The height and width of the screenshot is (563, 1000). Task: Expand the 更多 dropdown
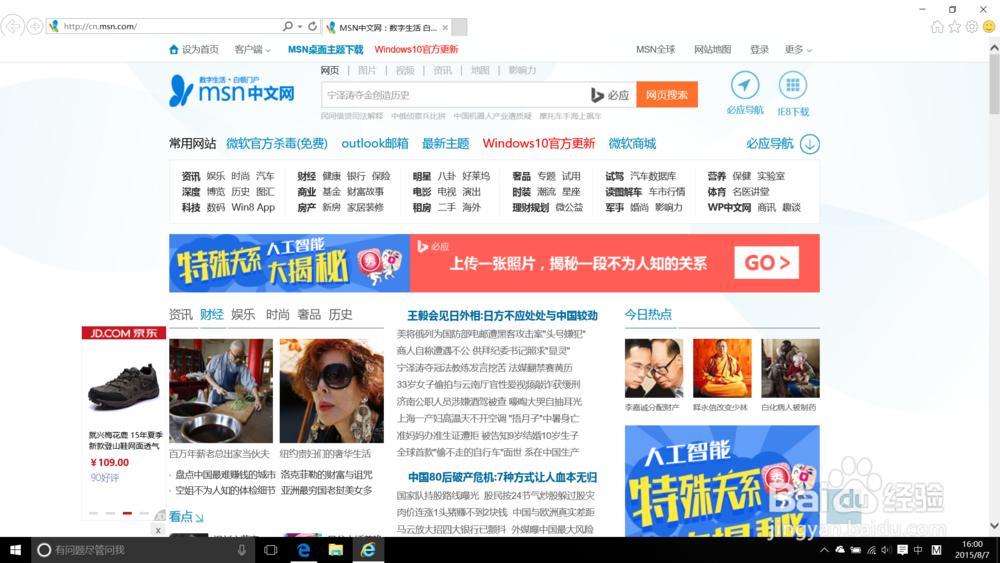[x=798, y=49]
